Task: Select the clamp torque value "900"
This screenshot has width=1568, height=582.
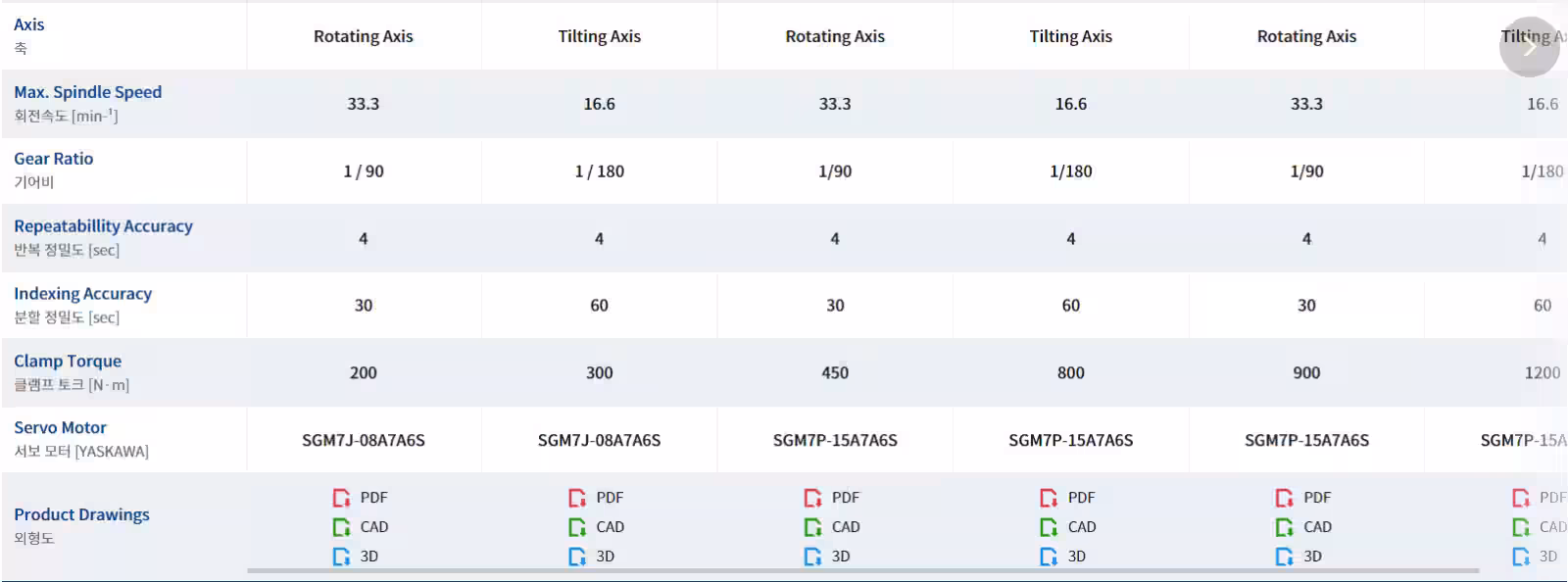Action: pos(1306,373)
